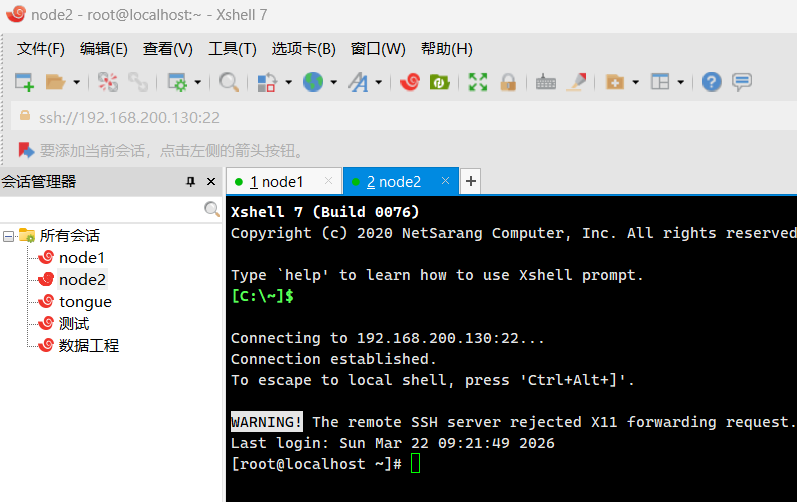Screen dimensions: 797x502
Task: Click the terminal cursor at root prompt
Action: point(415,464)
